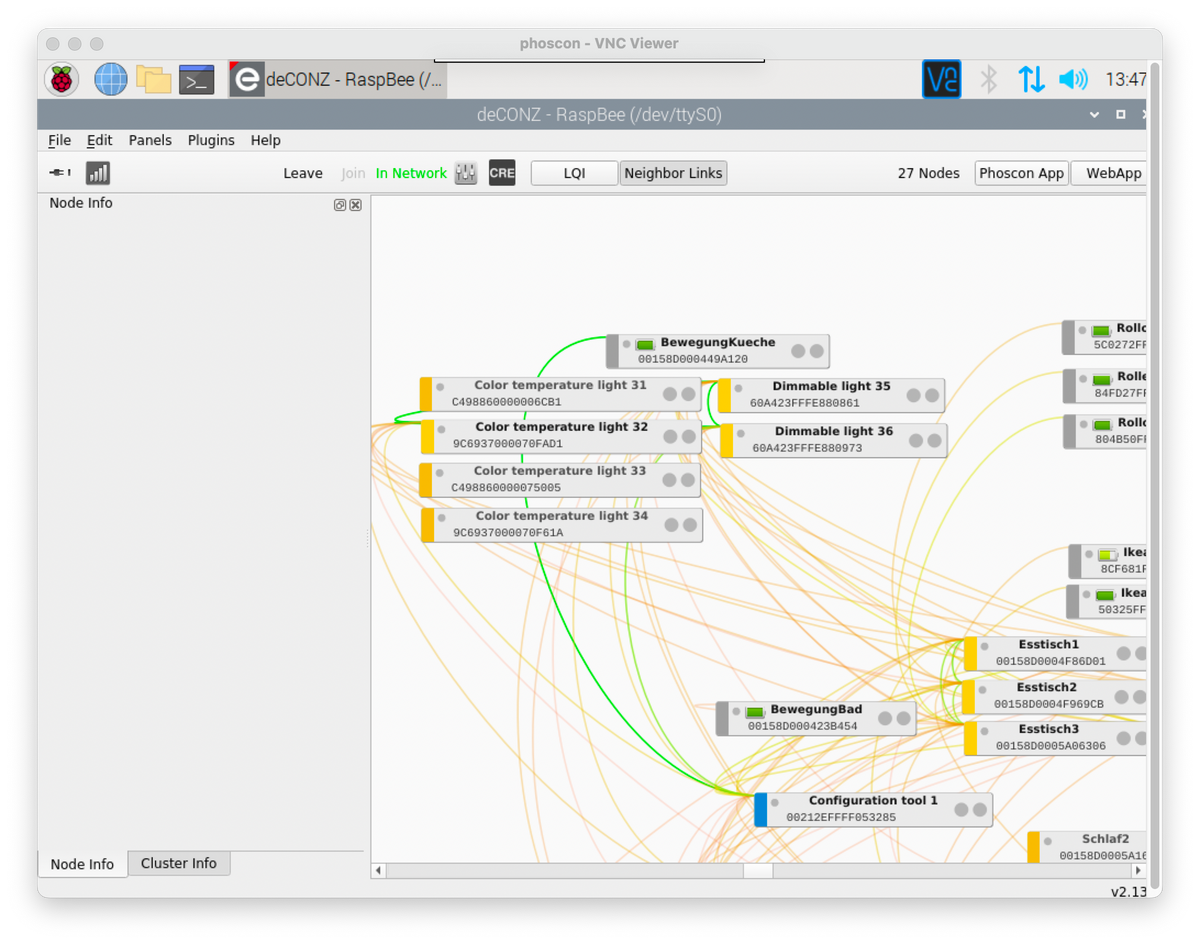The image size is (1200, 944).
Task: Open the file manager folder icon
Action: point(154,79)
